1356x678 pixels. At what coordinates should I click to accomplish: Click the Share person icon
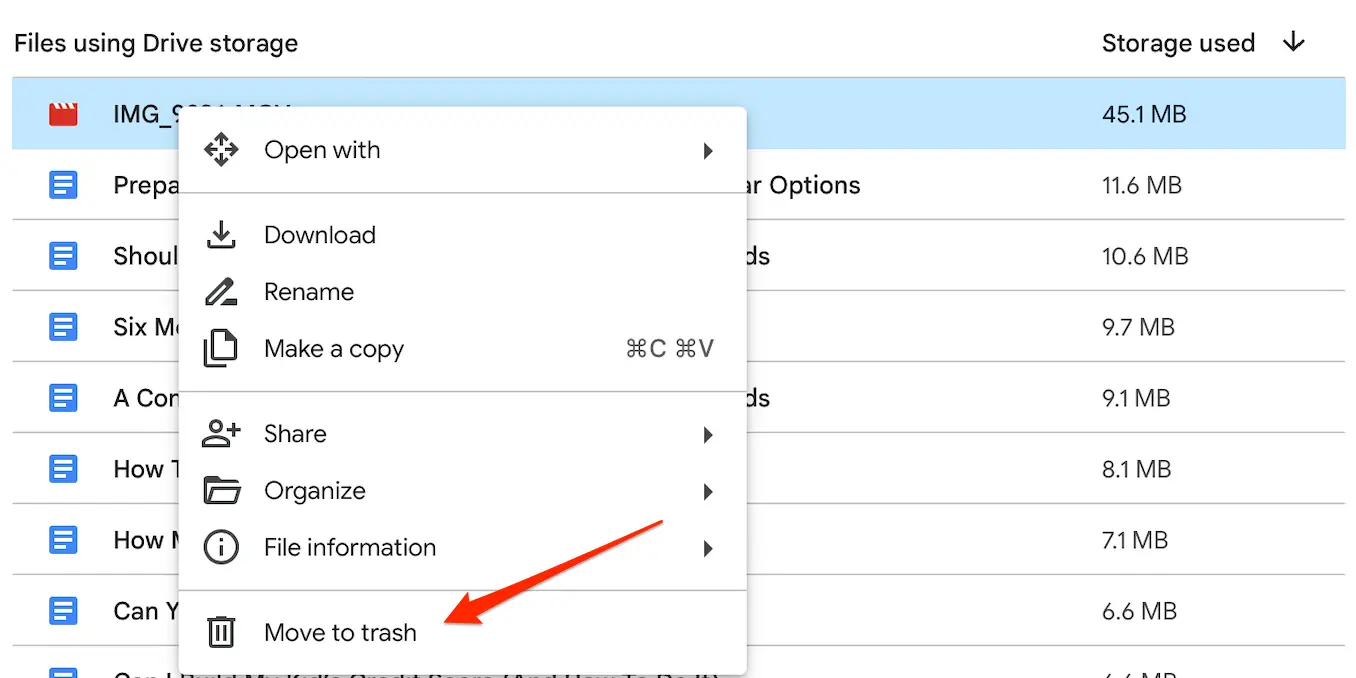coord(220,433)
